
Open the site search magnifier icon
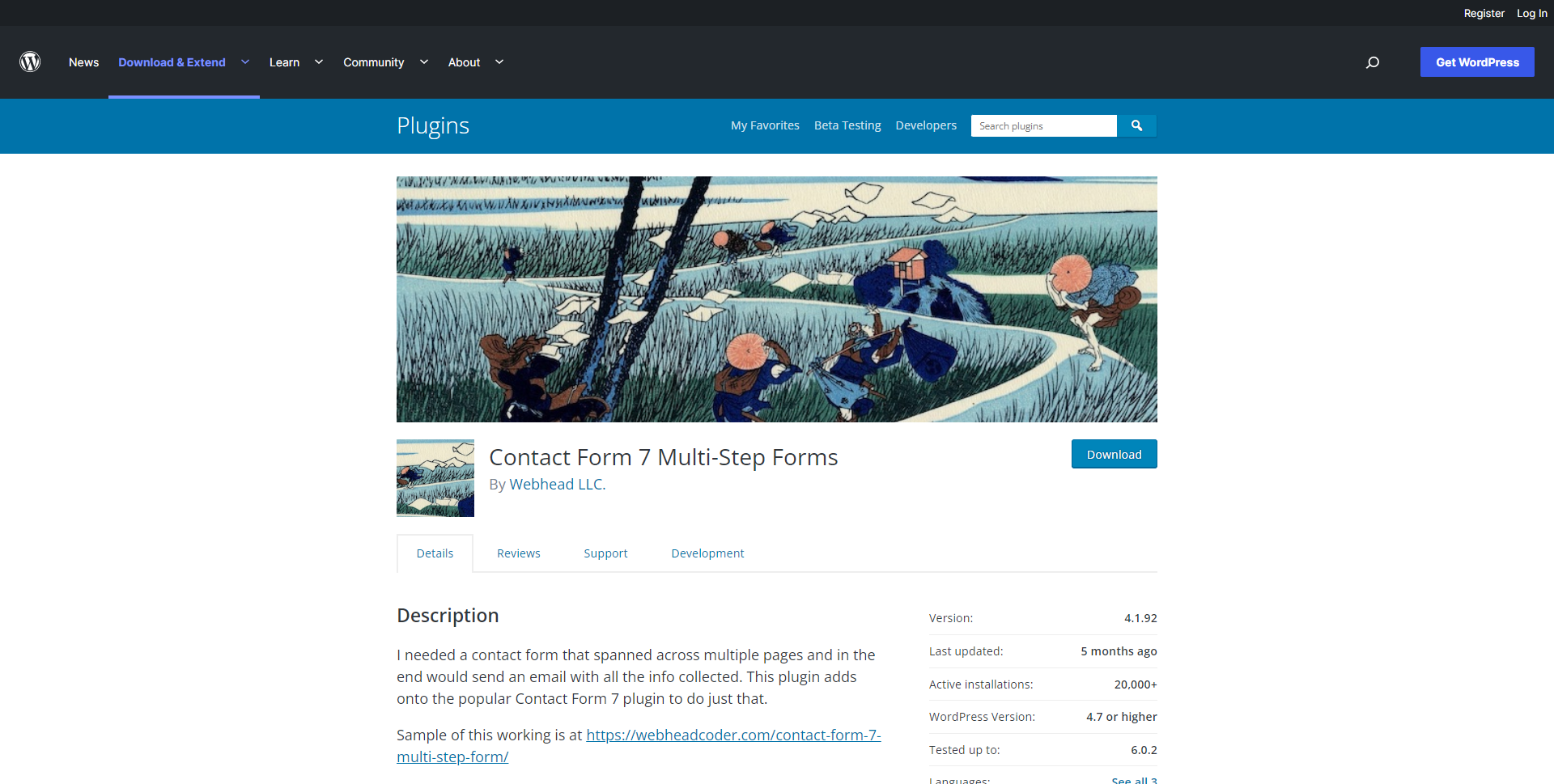pos(1373,62)
